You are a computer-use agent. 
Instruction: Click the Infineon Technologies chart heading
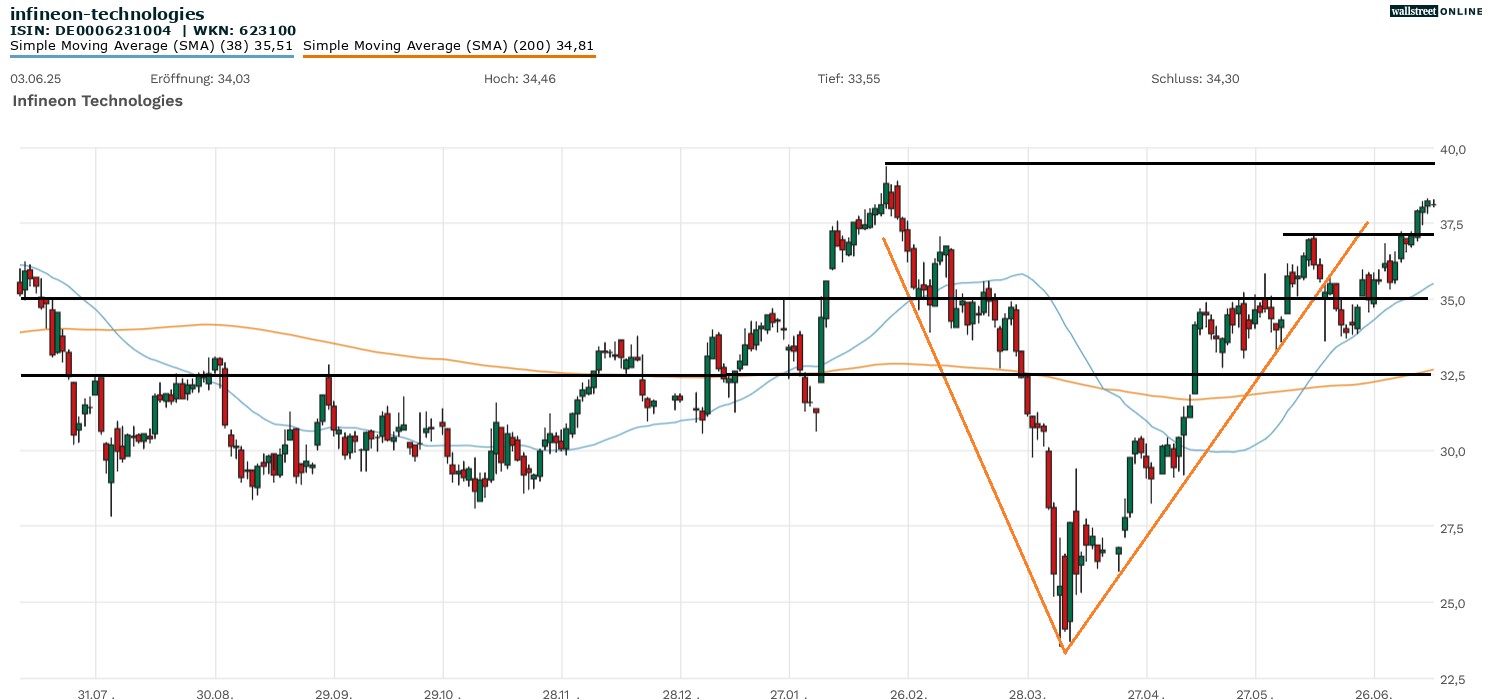(x=97, y=101)
